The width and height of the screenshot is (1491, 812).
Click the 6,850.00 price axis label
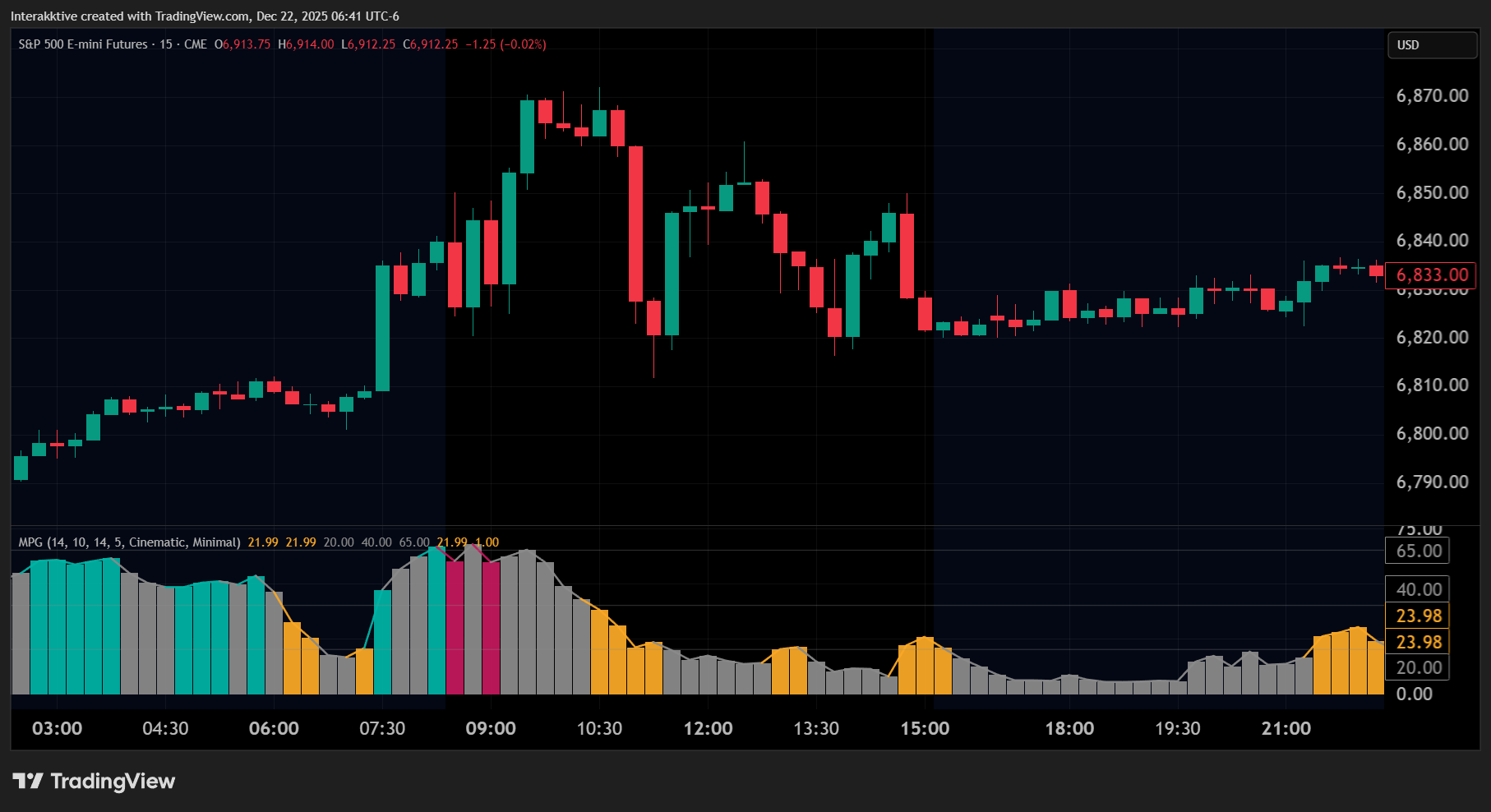tap(1432, 193)
